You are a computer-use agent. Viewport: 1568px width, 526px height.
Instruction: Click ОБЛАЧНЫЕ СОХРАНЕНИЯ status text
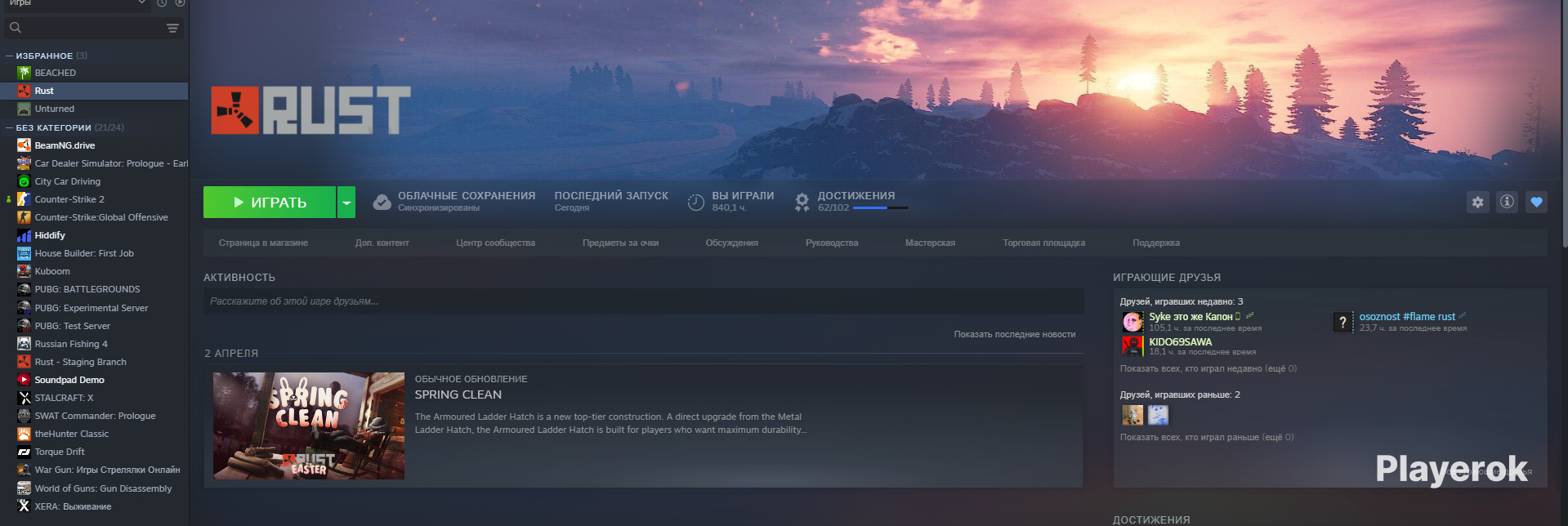[467, 196]
